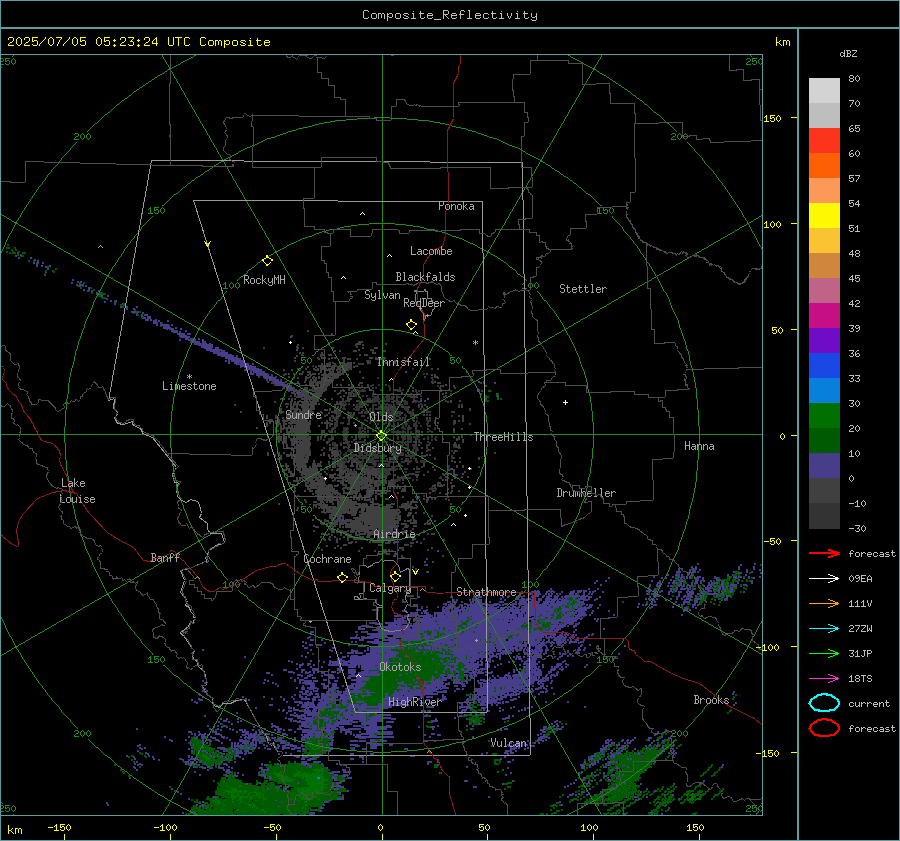Viewport: 900px width, 841px height.
Task: Click the Calgary city label
Action: [x=390, y=588]
